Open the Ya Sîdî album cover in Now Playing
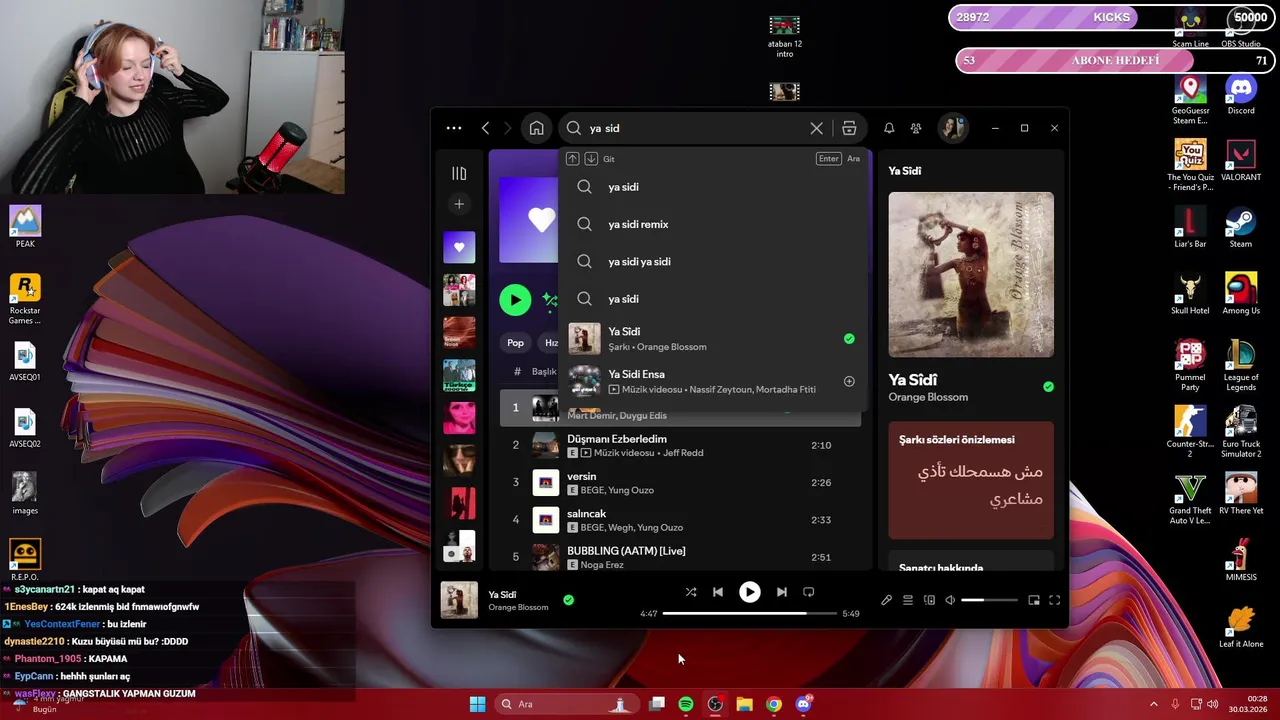1280x720 pixels. point(971,274)
